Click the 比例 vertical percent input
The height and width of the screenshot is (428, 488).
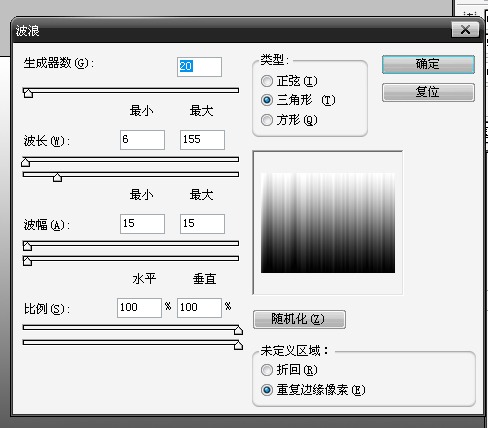[x=199, y=308]
